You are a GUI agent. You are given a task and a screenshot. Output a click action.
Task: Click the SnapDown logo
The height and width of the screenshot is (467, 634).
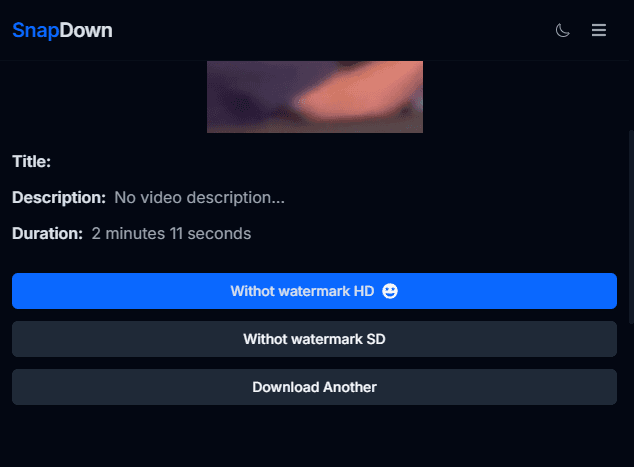point(62,31)
